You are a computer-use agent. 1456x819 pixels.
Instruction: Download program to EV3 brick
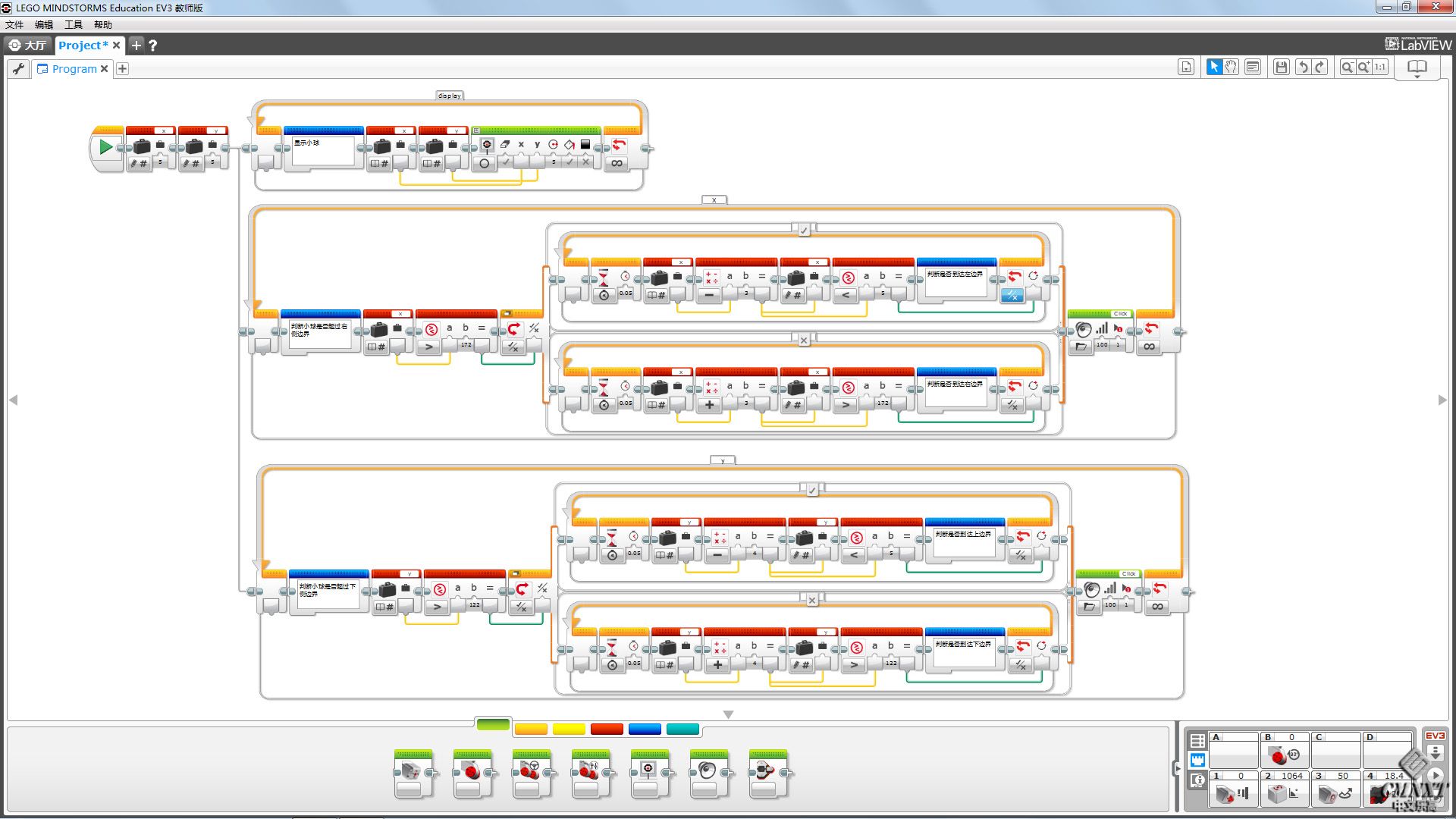point(1435,752)
